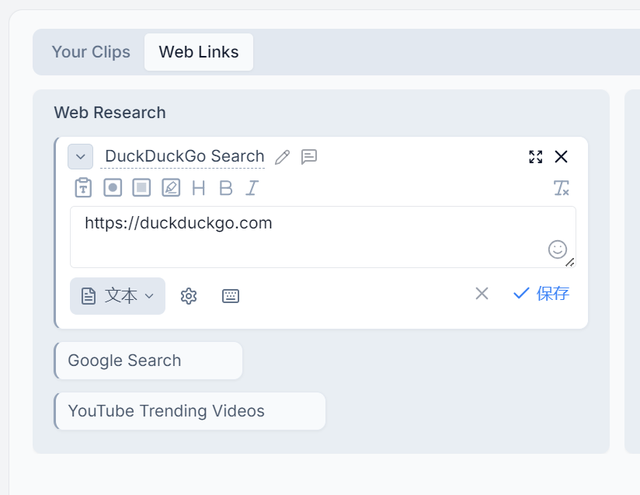
Task: Select the Web Links tab
Action: click(x=199, y=52)
